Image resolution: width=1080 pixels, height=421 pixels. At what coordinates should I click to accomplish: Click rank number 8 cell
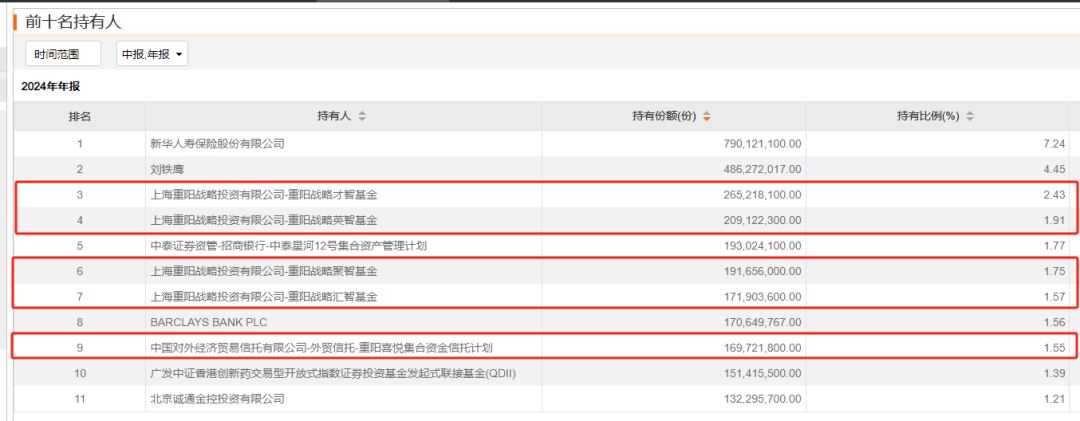(x=79, y=322)
